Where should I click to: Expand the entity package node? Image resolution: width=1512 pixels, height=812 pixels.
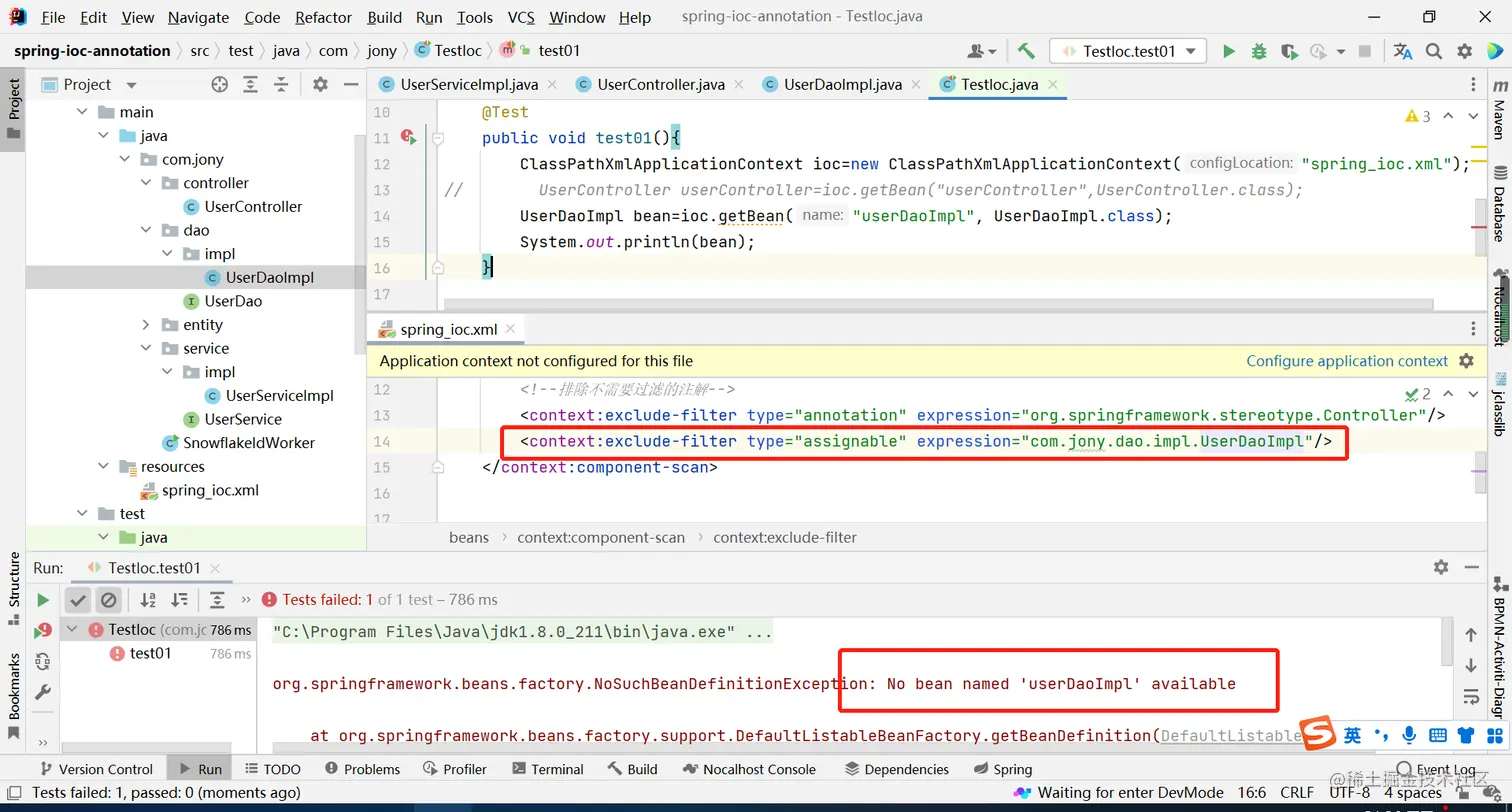click(x=145, y=325)
